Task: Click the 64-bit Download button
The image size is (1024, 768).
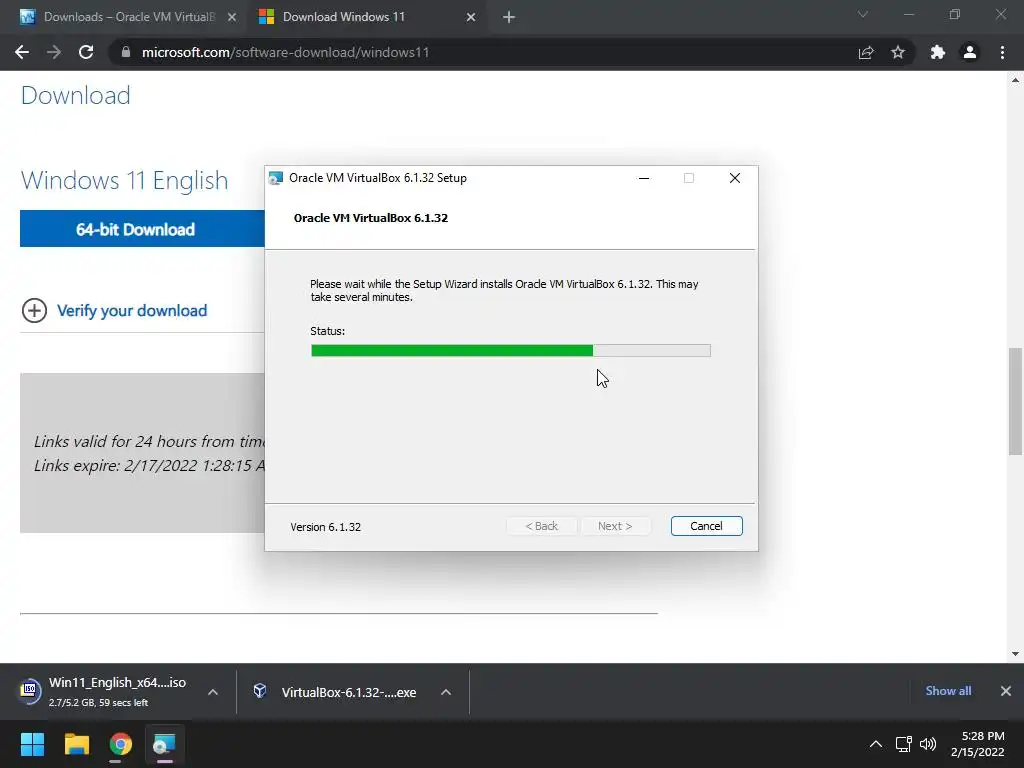Action: click(142, 229)
